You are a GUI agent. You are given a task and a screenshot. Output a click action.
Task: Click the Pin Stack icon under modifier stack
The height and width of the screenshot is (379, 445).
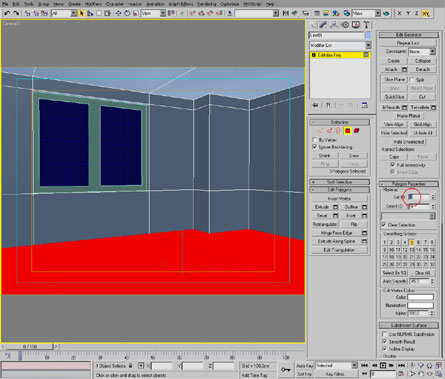(x=315, y=105)
